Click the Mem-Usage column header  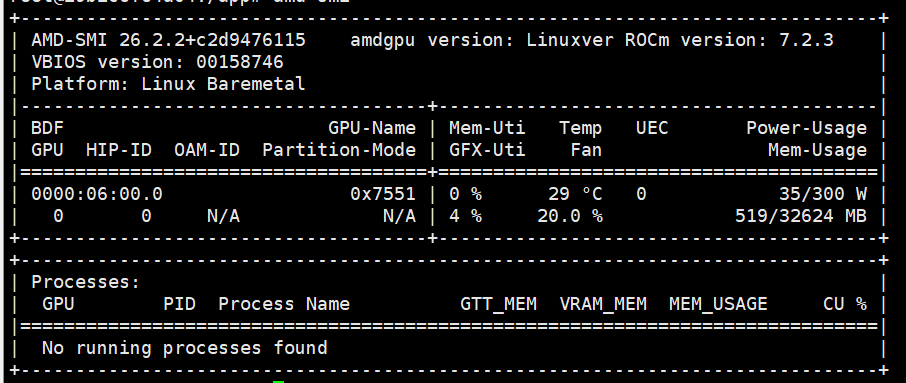coord(818,150)
